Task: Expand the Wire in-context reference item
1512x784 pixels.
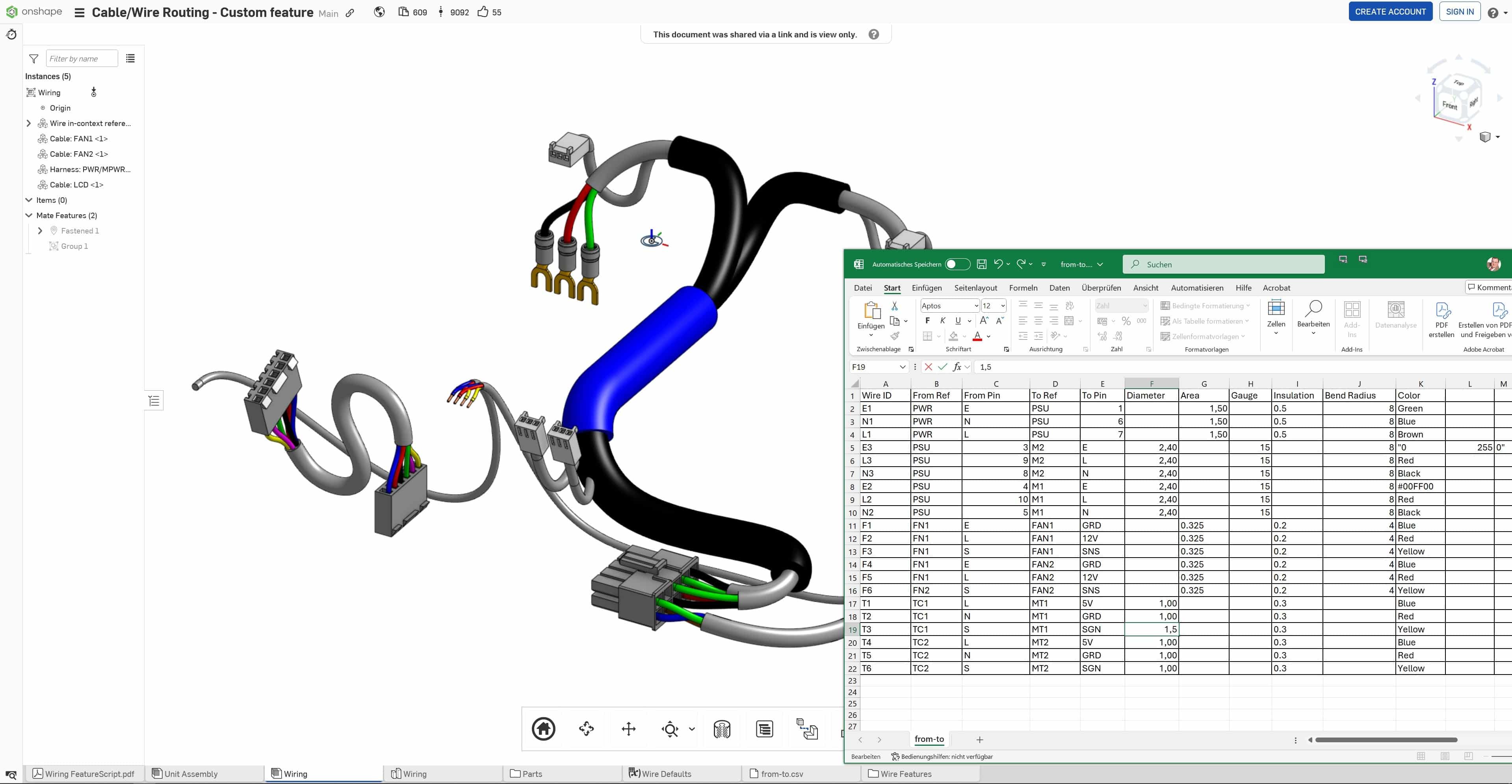Action: 29,123
